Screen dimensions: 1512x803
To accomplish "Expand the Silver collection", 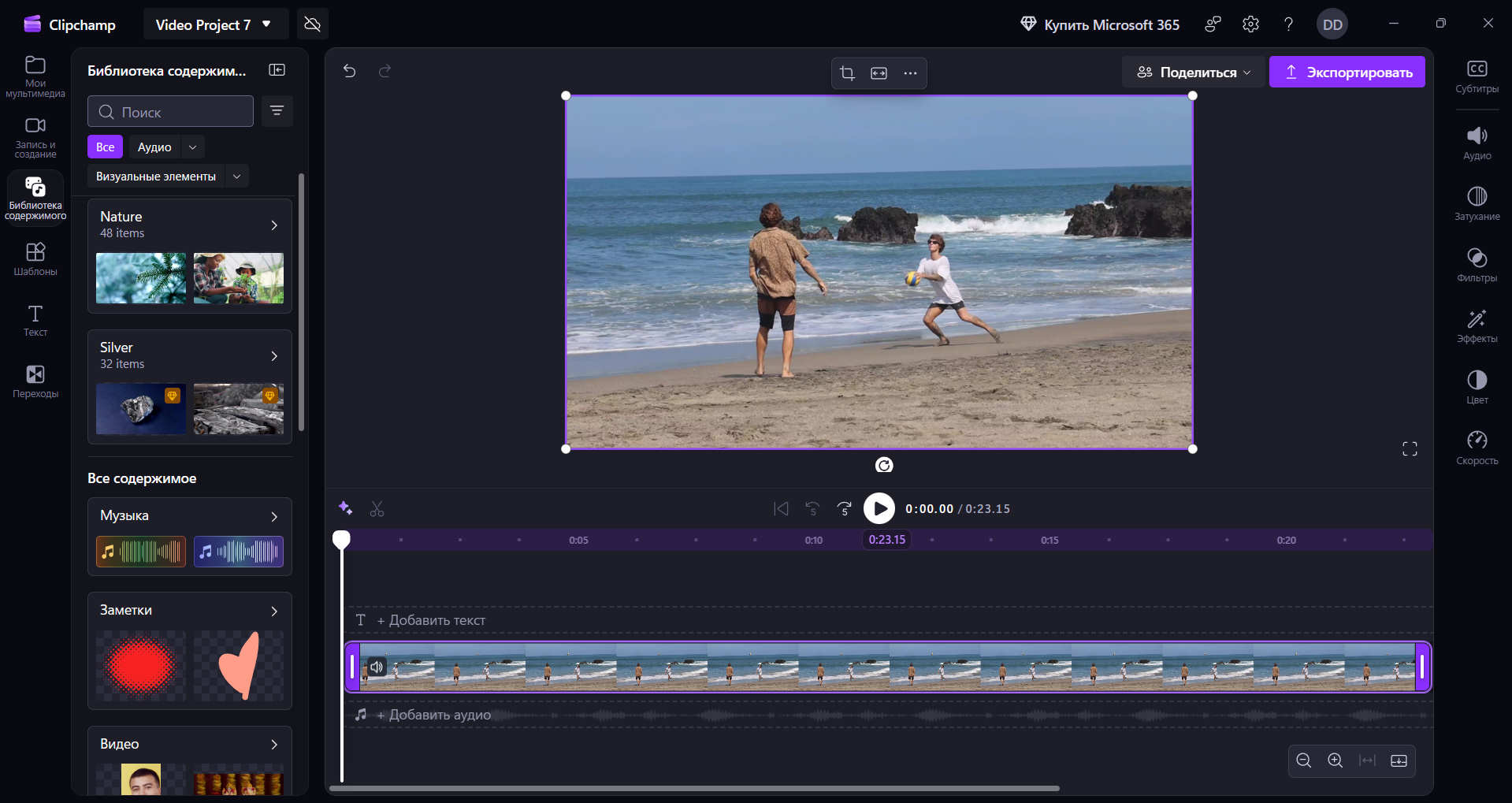I will click(x=274, y=356).
